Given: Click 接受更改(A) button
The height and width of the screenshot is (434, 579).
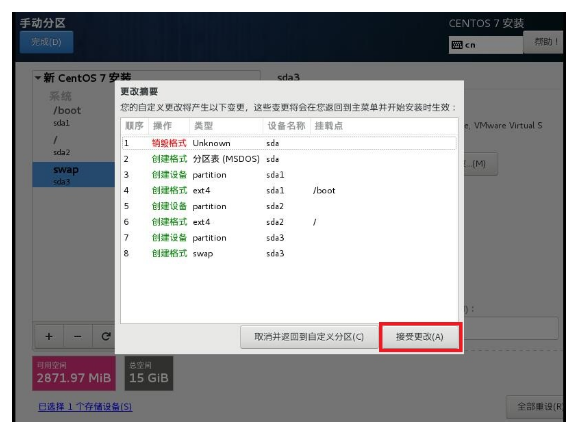Looking at the screenshot, I should coord(420,337).
